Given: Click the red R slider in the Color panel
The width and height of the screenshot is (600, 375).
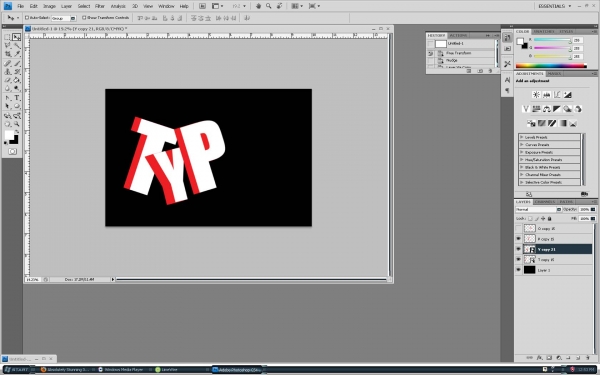Looking at the screenshot, I should tap(552, 40).
